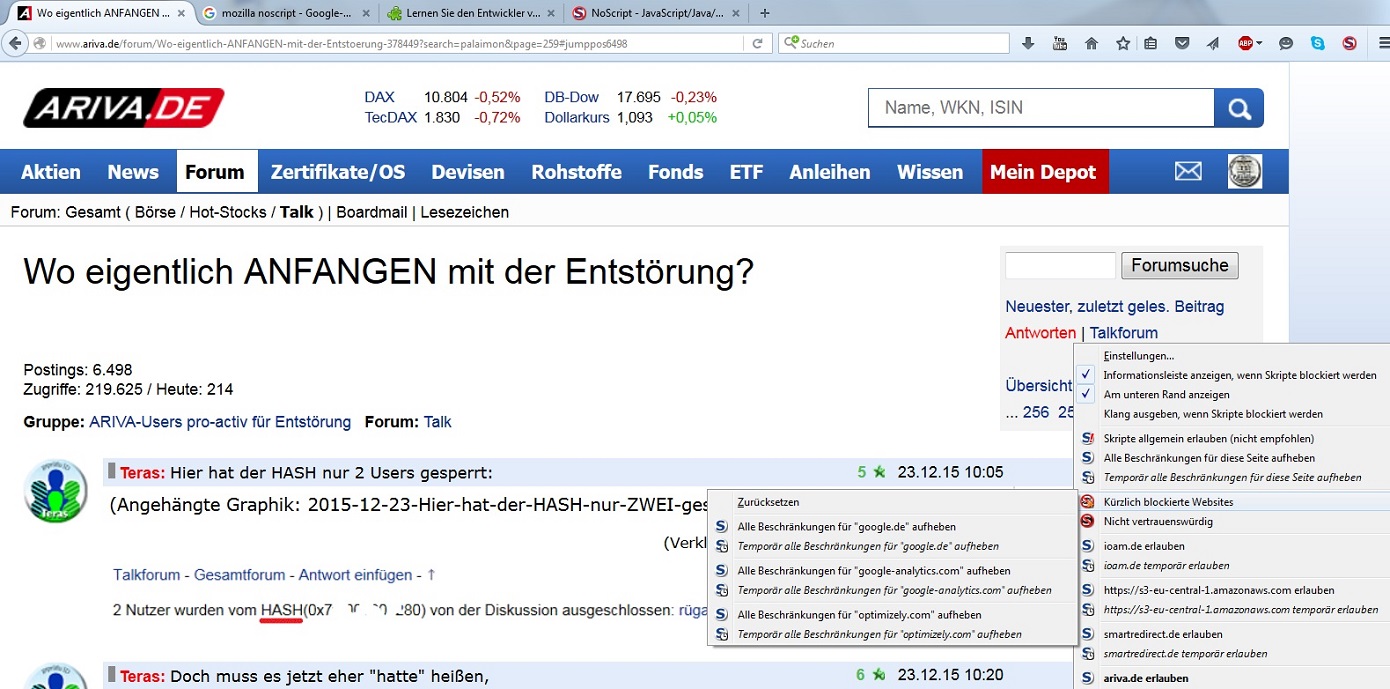Click the magnifier search button on ARIVA
Viewport: 1390px width, 689px height.
(1239, 108)
